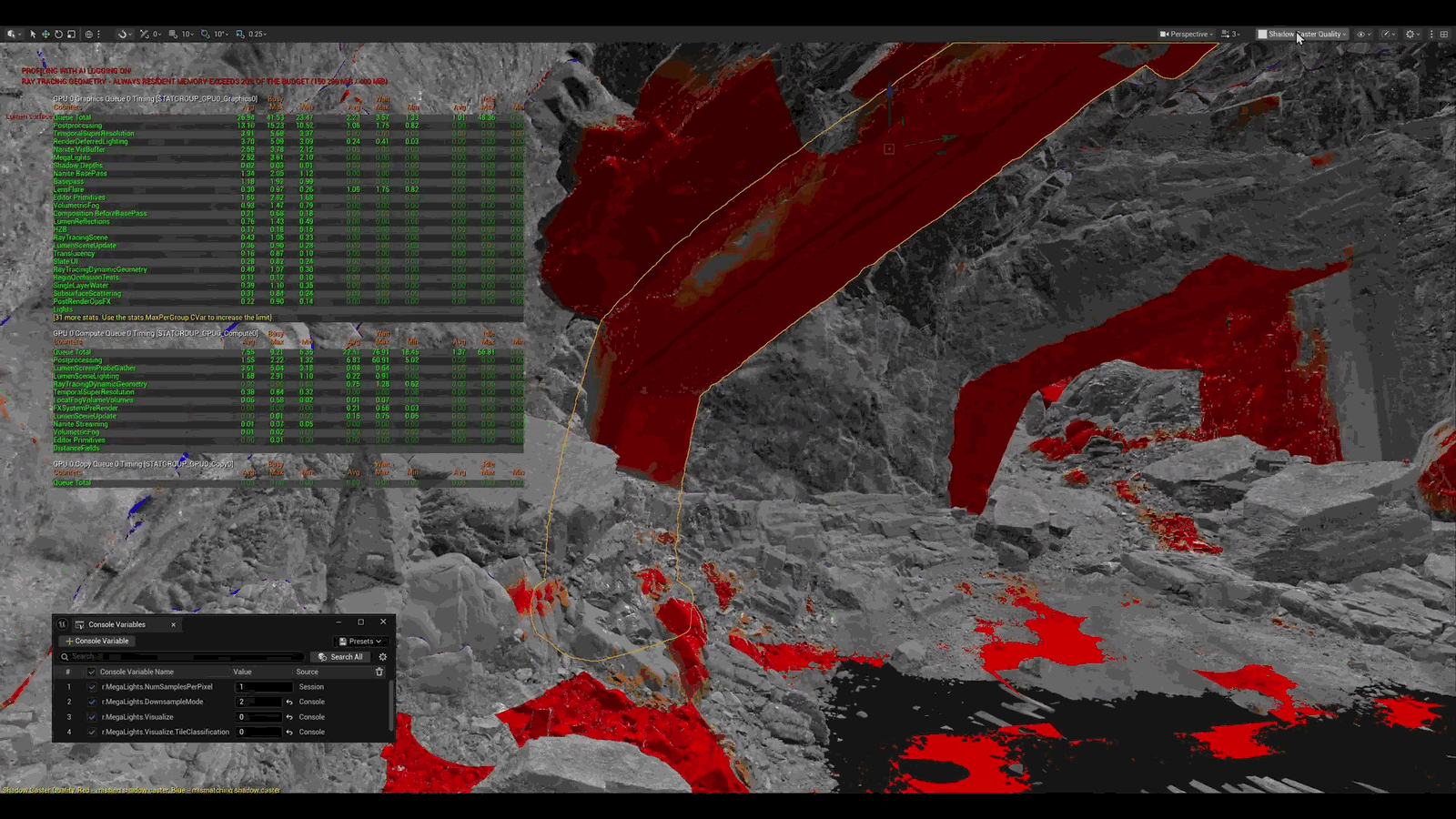Open Console Variables settings gear

[x=382, y=657]
